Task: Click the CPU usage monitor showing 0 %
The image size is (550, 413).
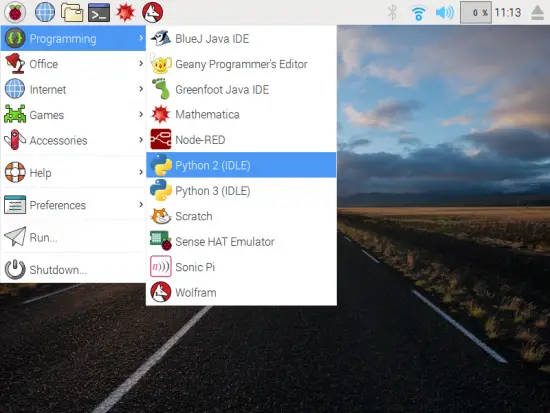Action: click(476, 13)
